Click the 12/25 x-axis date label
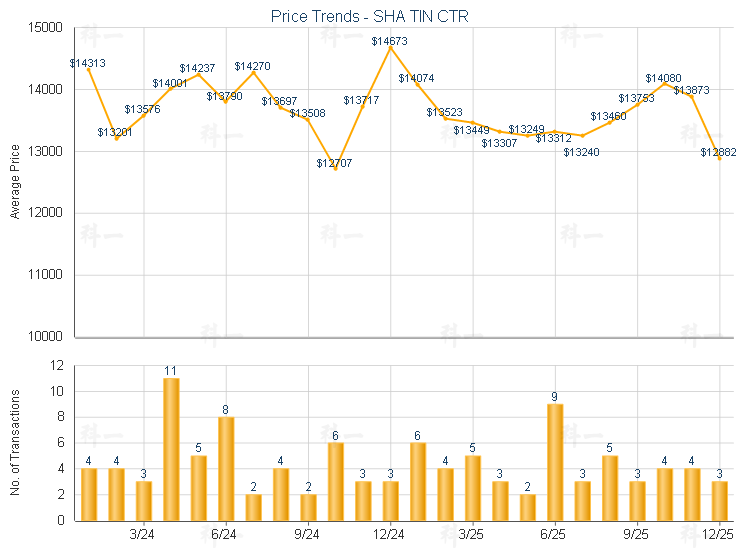The height and width of the screenshot is (550, 740). pyautogui.click(x=719, y=535)
